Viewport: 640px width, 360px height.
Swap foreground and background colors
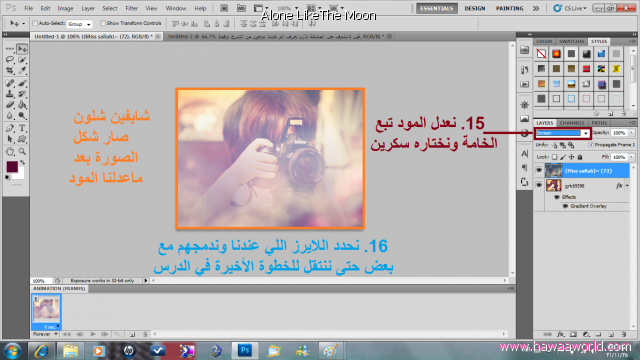23,162
